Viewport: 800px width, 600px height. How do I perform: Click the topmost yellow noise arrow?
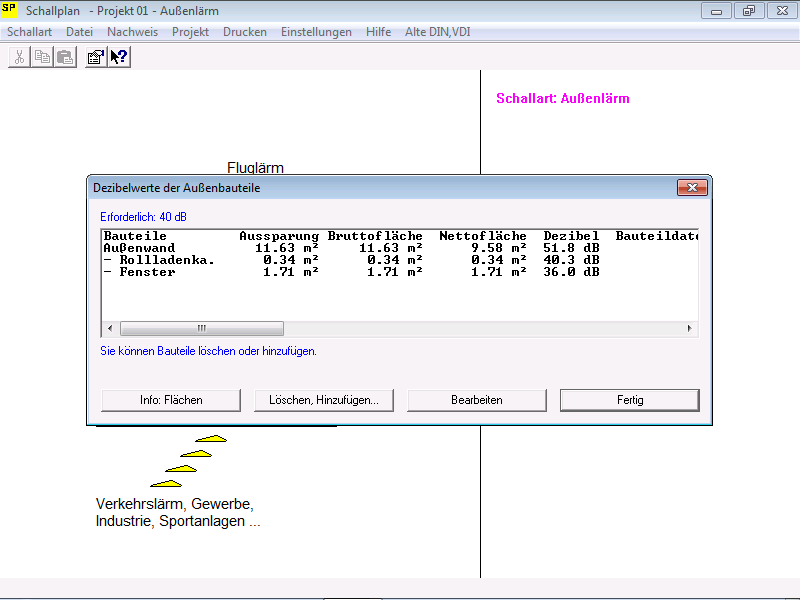pos(211,438)
